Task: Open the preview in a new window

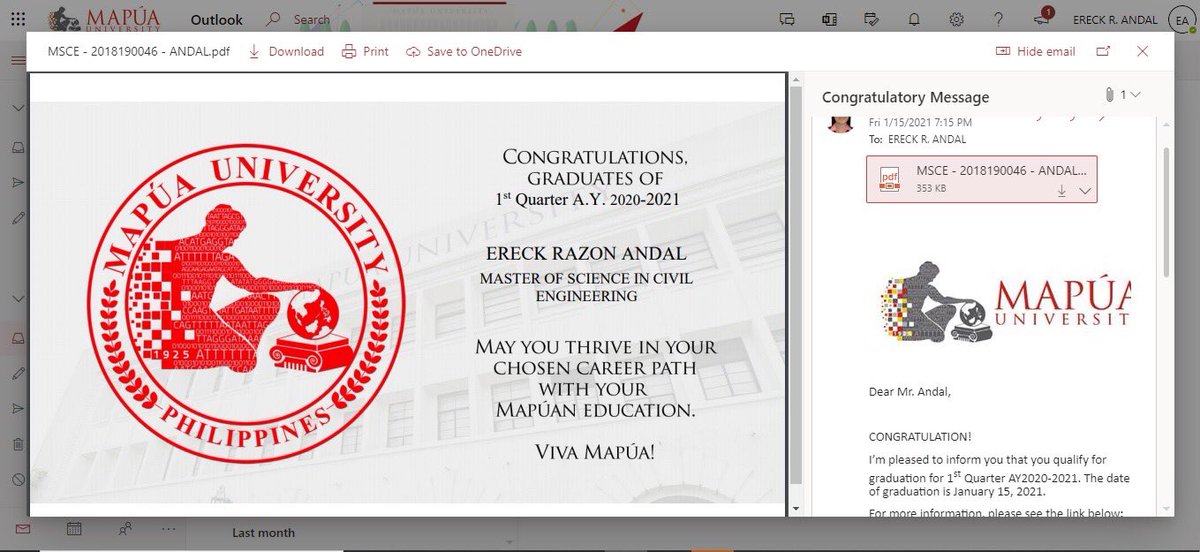Action: pos(1103,51)
